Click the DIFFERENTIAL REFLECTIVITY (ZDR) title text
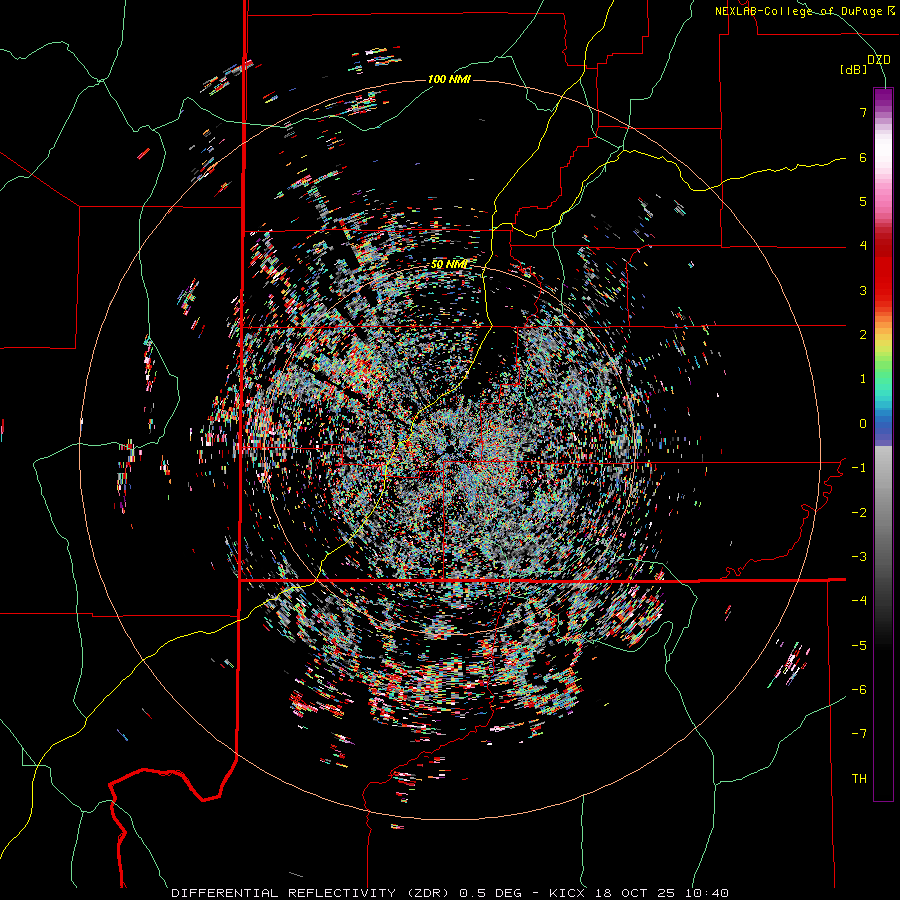 [x=312, y=893]
